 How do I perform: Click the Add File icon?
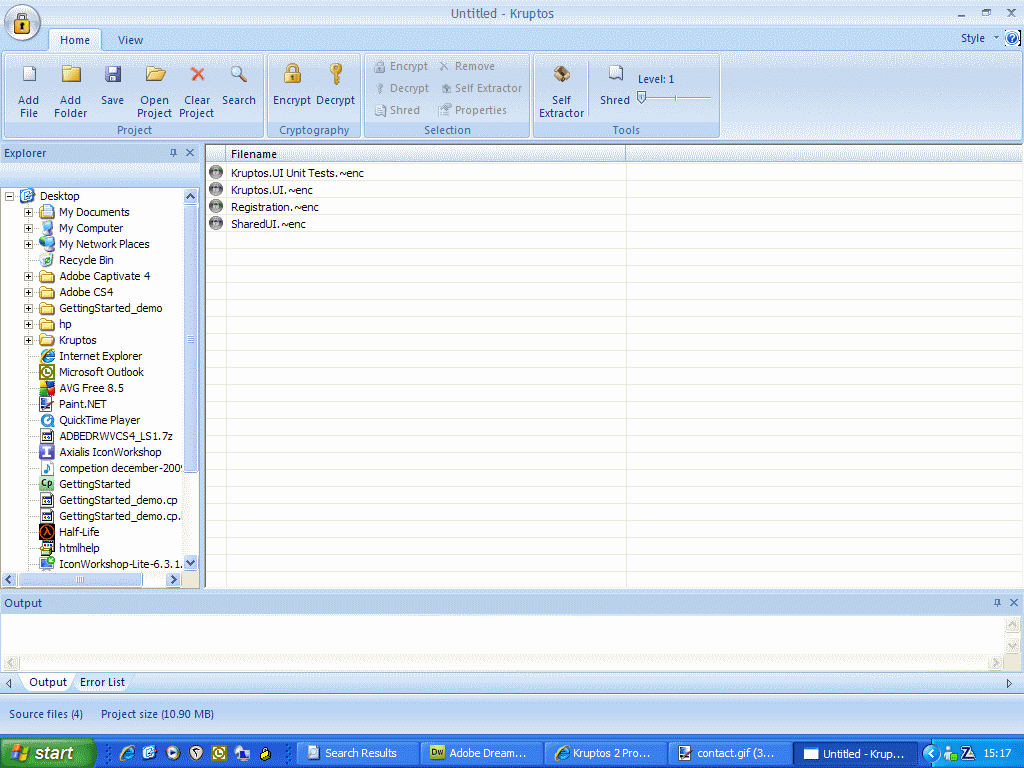click(29, 75)
